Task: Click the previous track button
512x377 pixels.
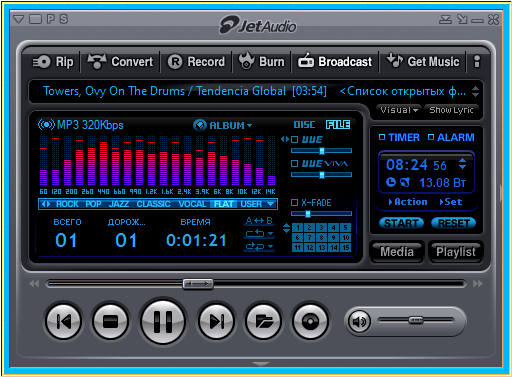Action: click(63, 321)
